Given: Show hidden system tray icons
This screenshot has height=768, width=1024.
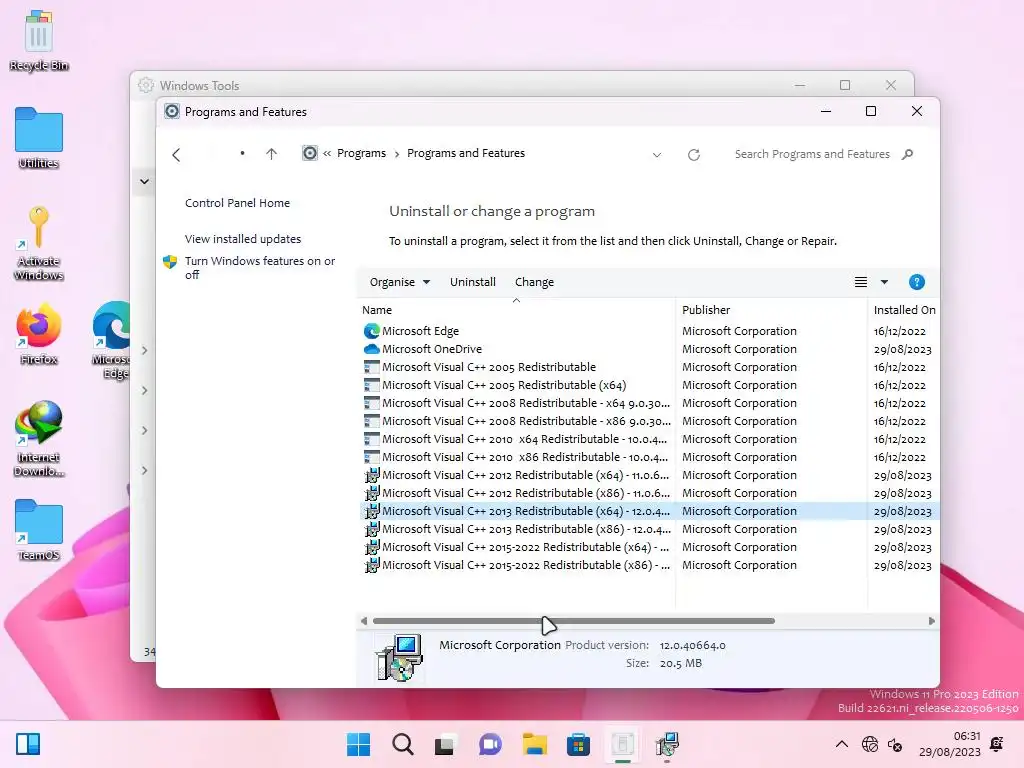Looking at the screenshot, I should pyautogui.click(x=842, y=744).
